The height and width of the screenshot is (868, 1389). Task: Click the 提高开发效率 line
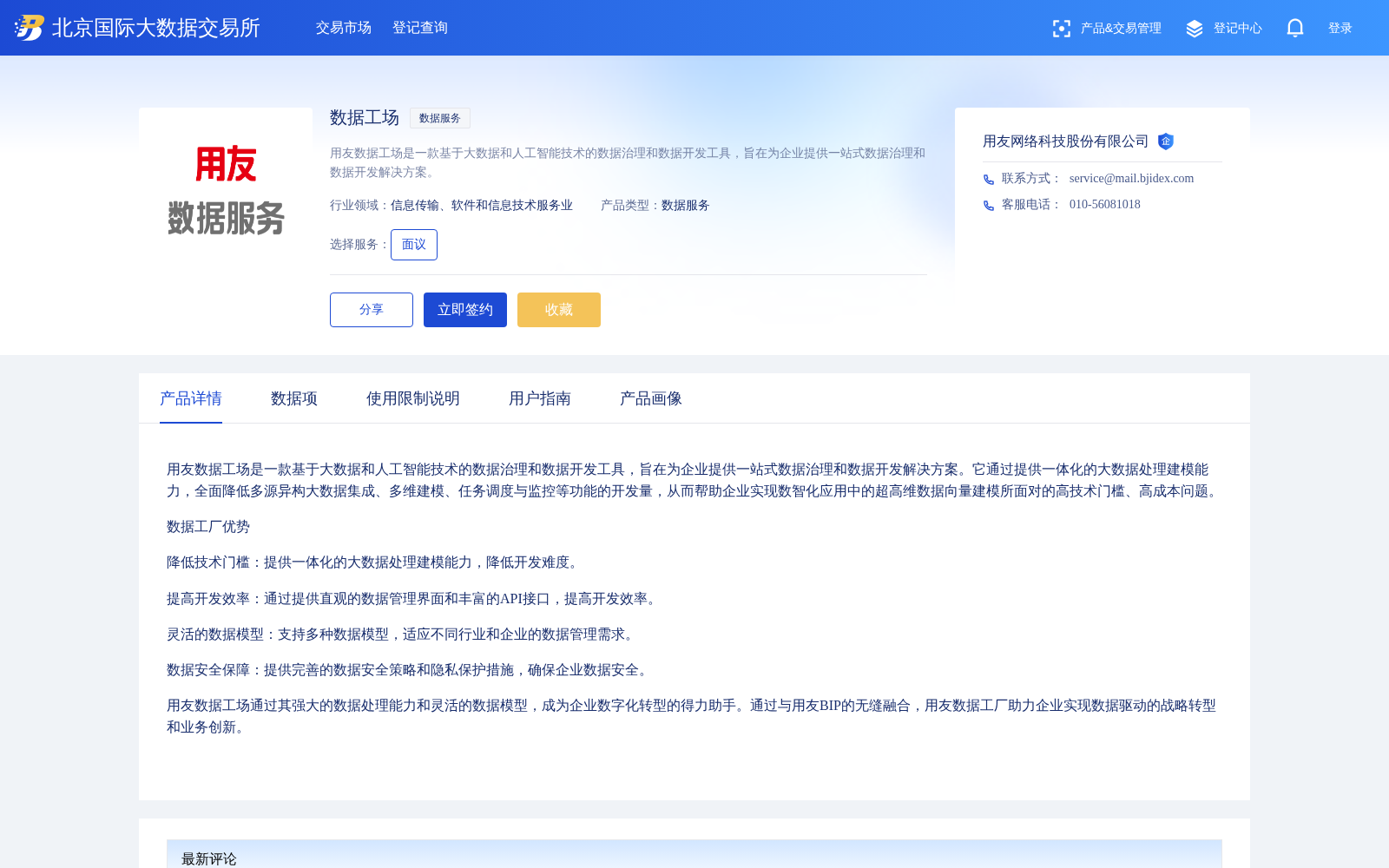[414, 599]
